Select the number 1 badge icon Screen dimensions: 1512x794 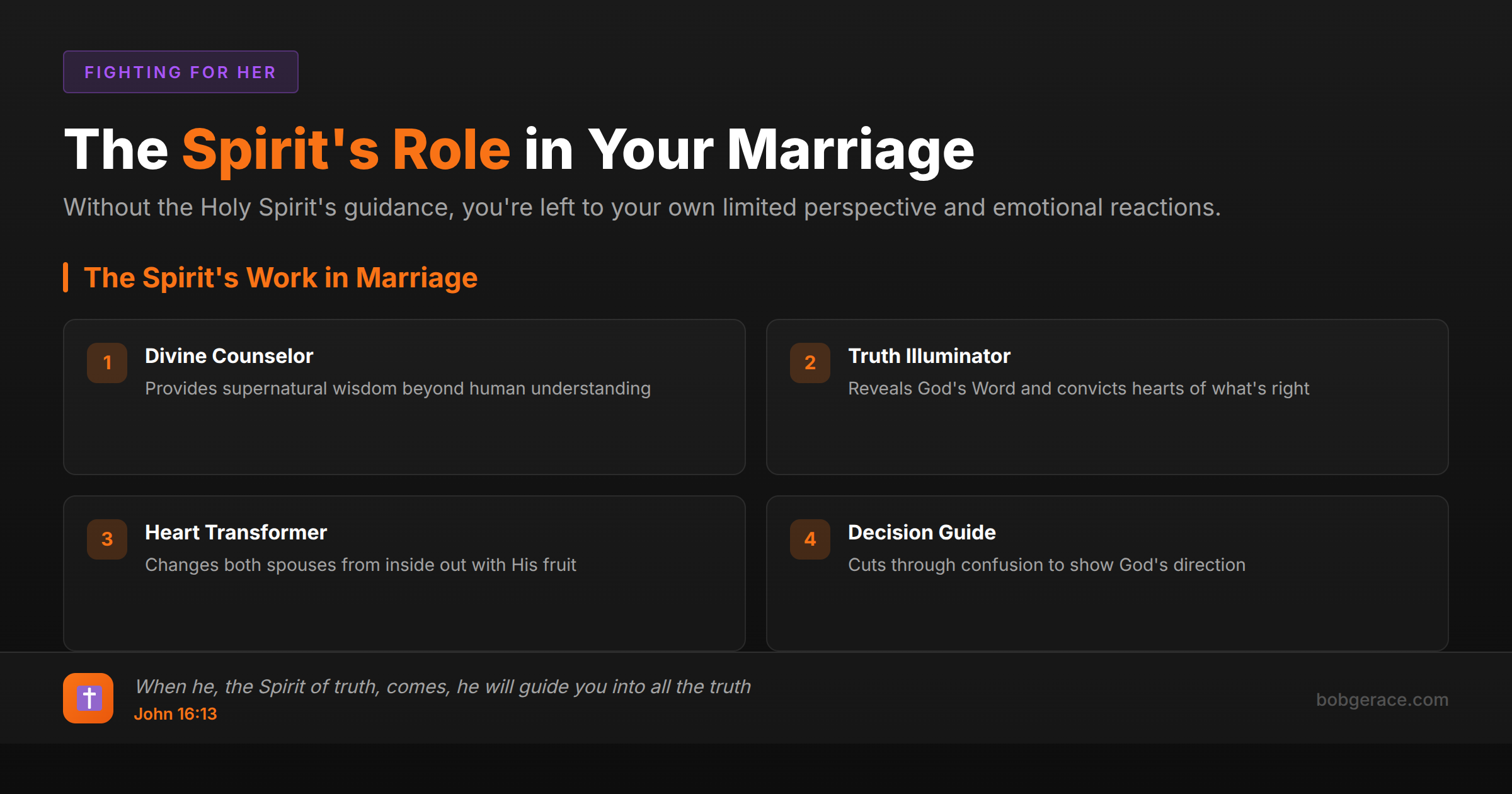click(x=106, y=362)
